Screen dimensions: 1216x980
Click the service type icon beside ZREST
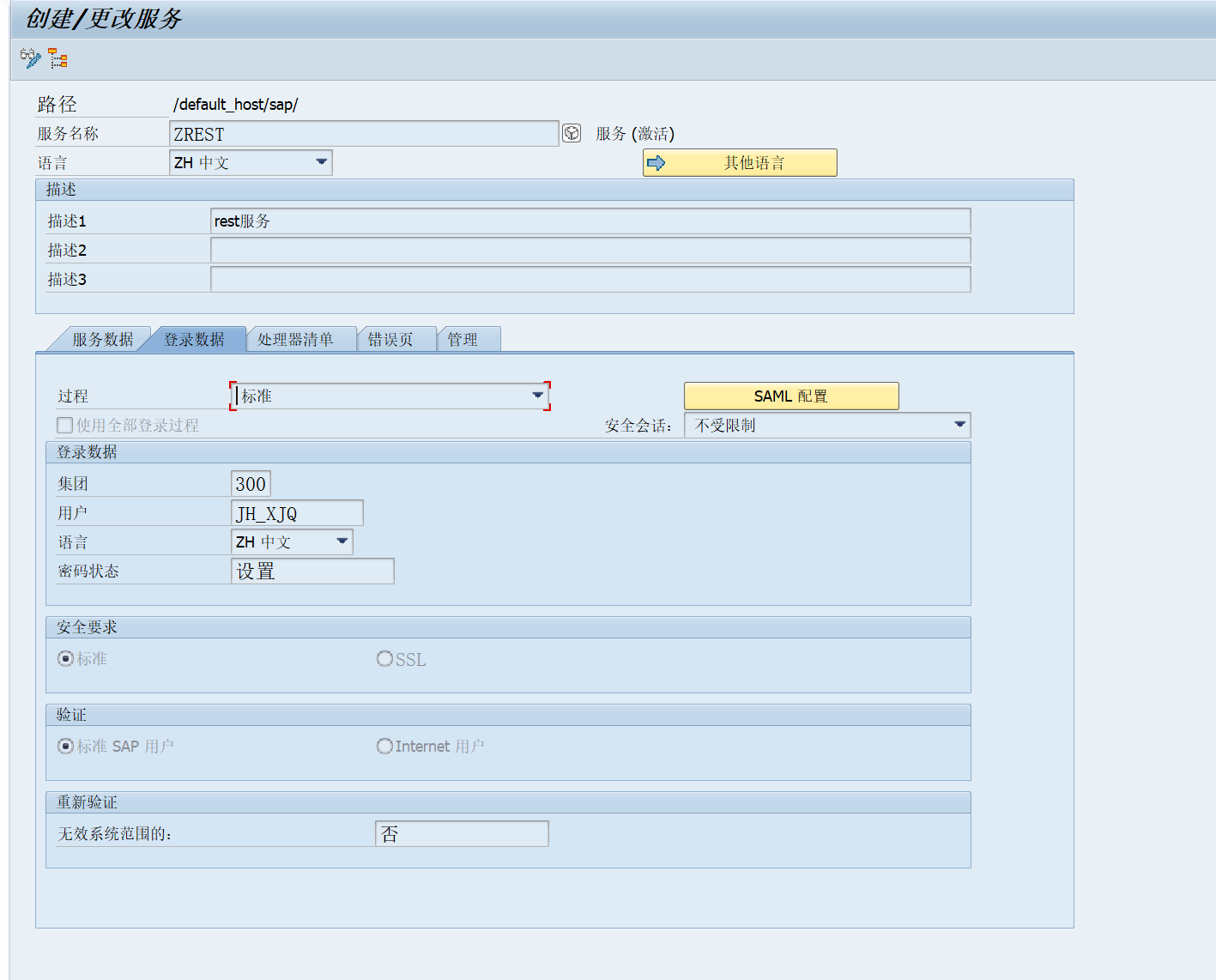click(571, 133)
